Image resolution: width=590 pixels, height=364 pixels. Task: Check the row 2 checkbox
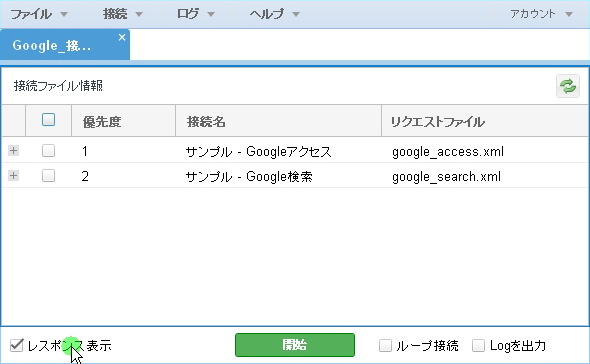pos(48,175)
